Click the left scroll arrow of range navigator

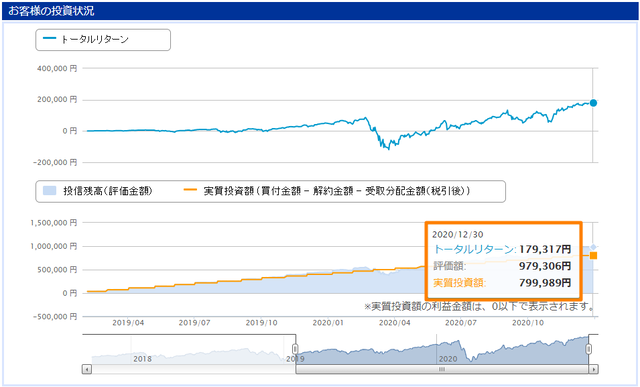(x=87, y=369)
